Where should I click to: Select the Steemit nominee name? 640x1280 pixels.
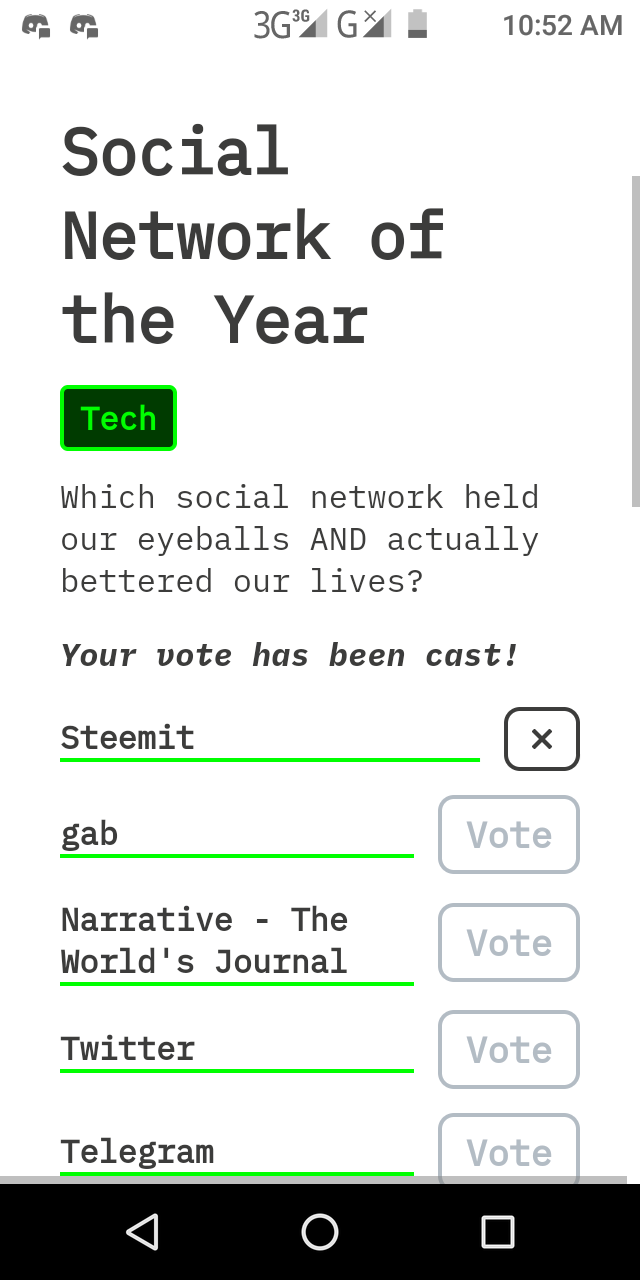[x=128, y=738]
